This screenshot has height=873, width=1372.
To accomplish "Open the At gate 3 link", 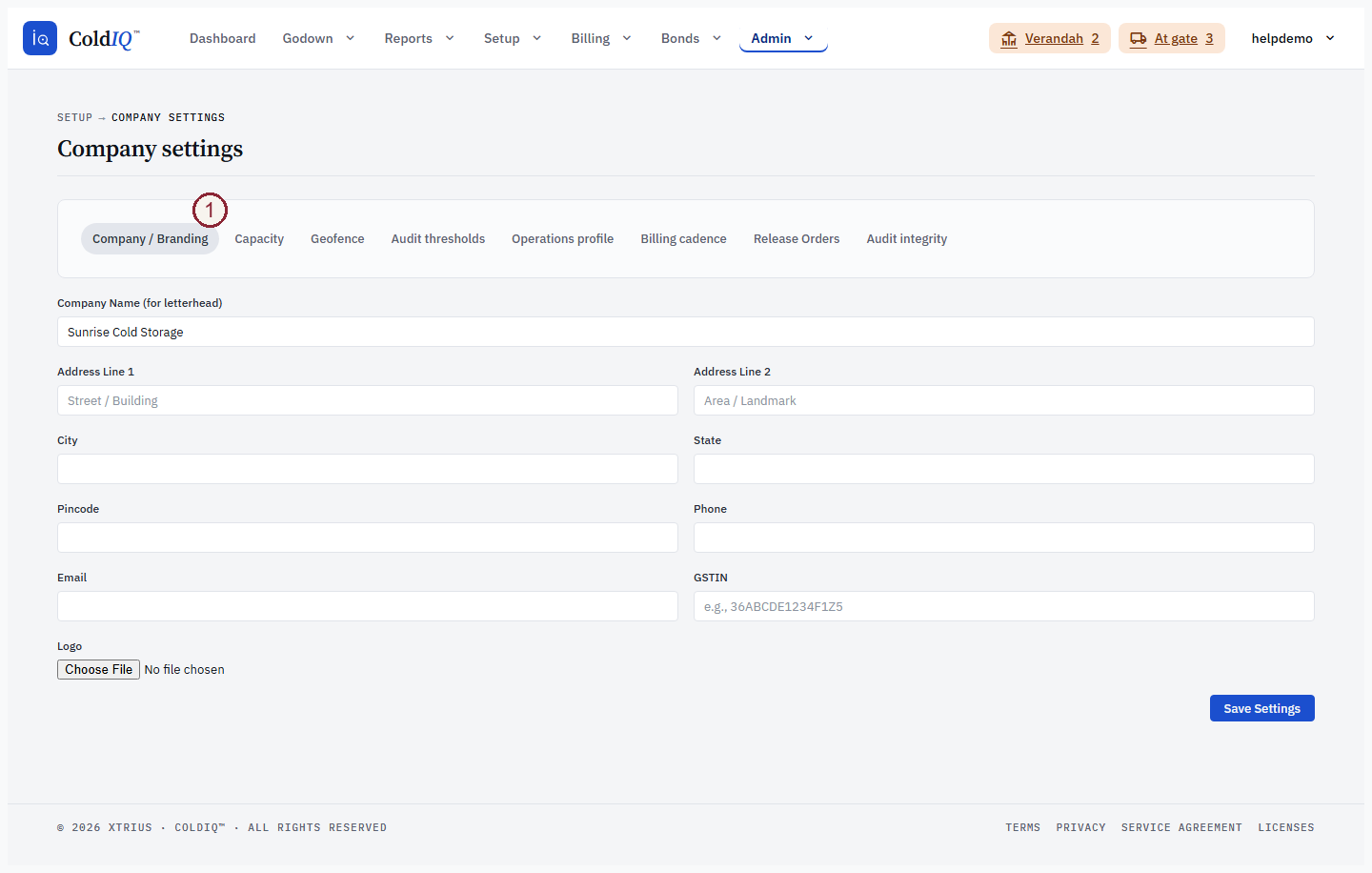I will pyautogui.click(x=1172, y=38).
